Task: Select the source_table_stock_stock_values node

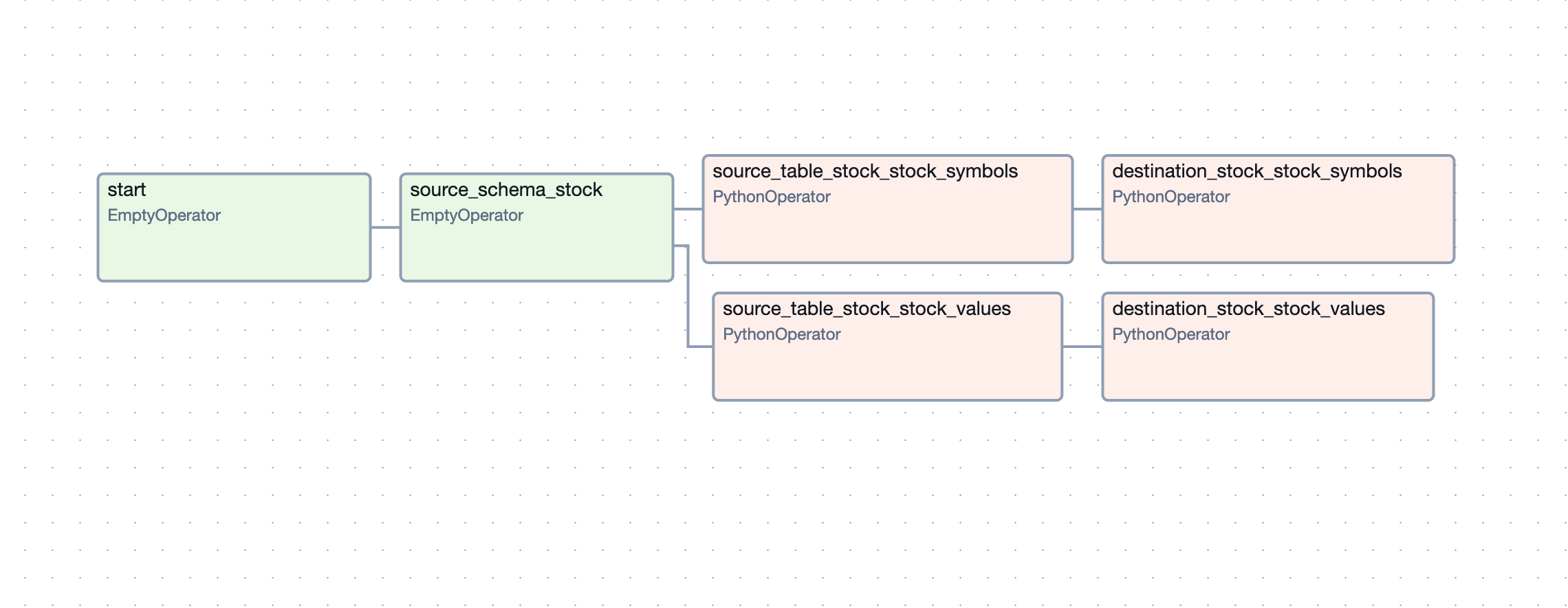Action: tap(888, 347)
